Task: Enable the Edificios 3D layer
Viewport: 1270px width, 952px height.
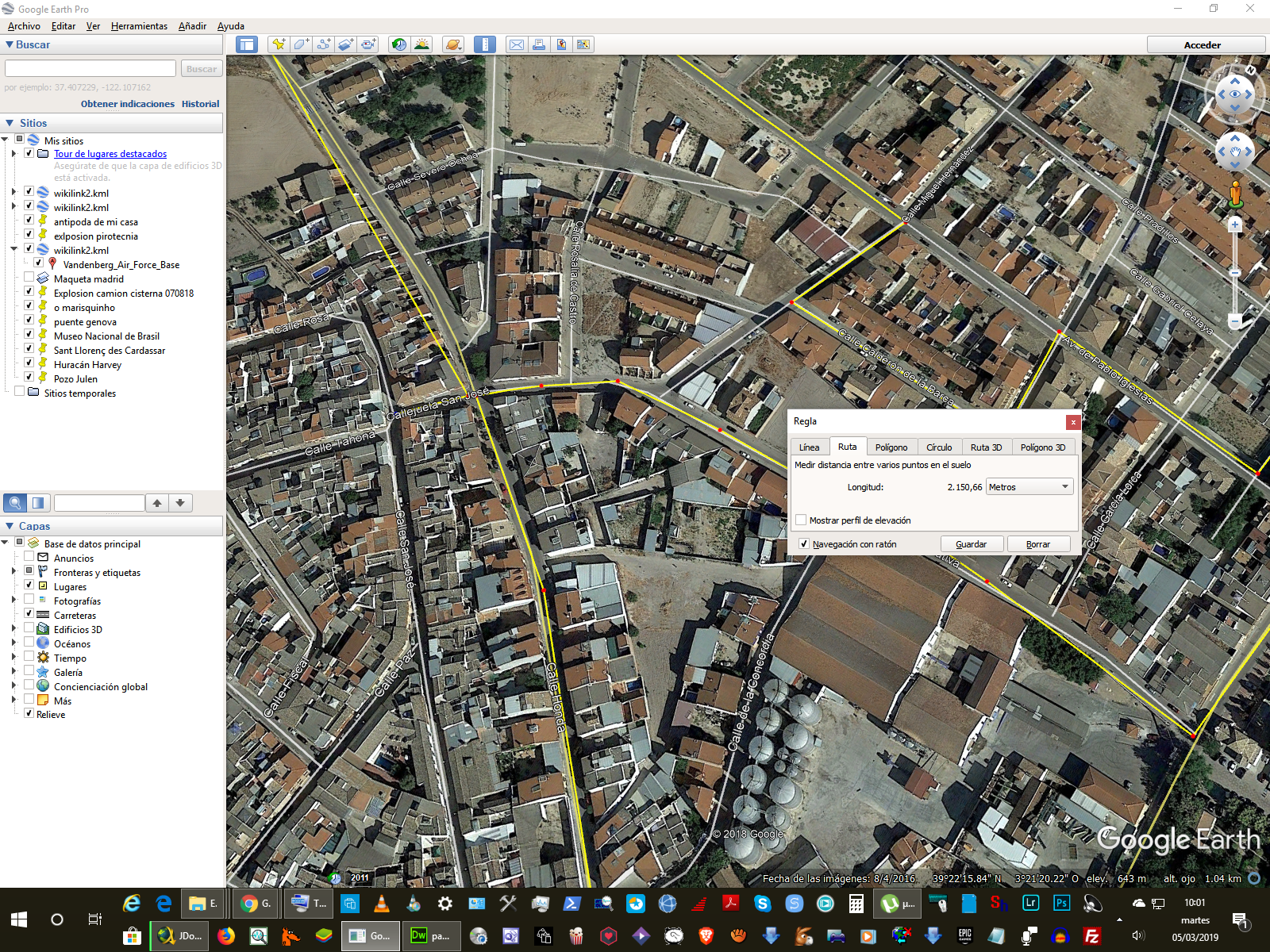Action: [x=29, y=629]
